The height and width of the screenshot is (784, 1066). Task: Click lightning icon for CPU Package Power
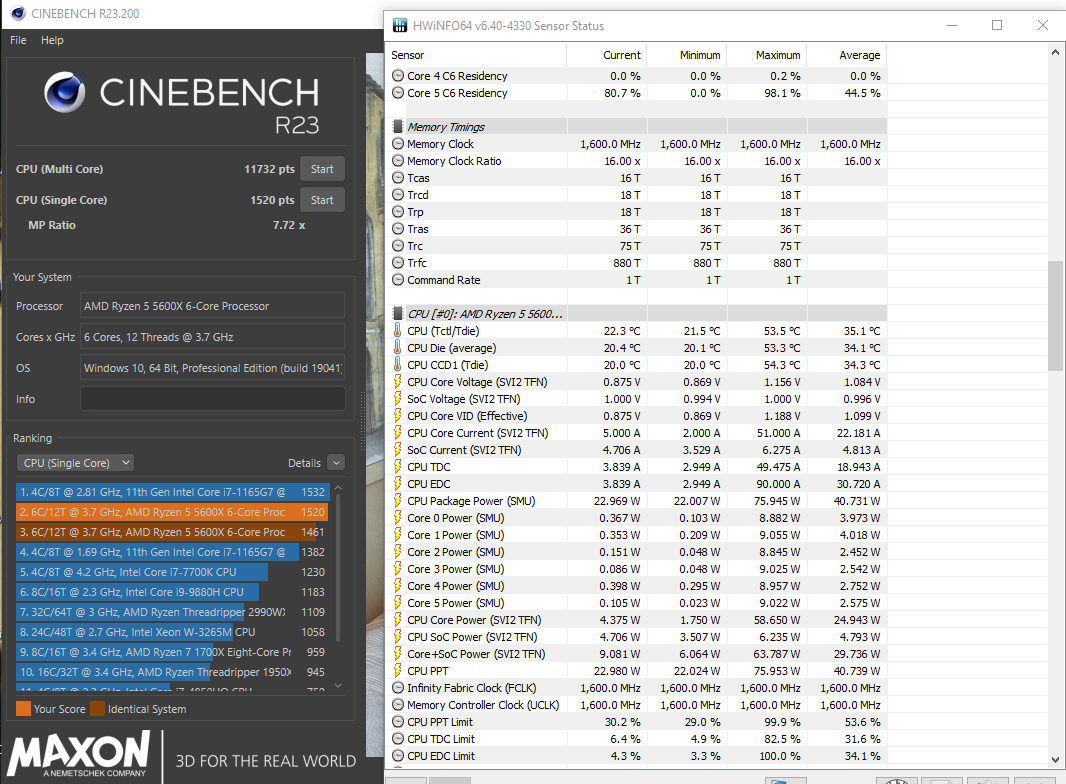pos(398,500)
